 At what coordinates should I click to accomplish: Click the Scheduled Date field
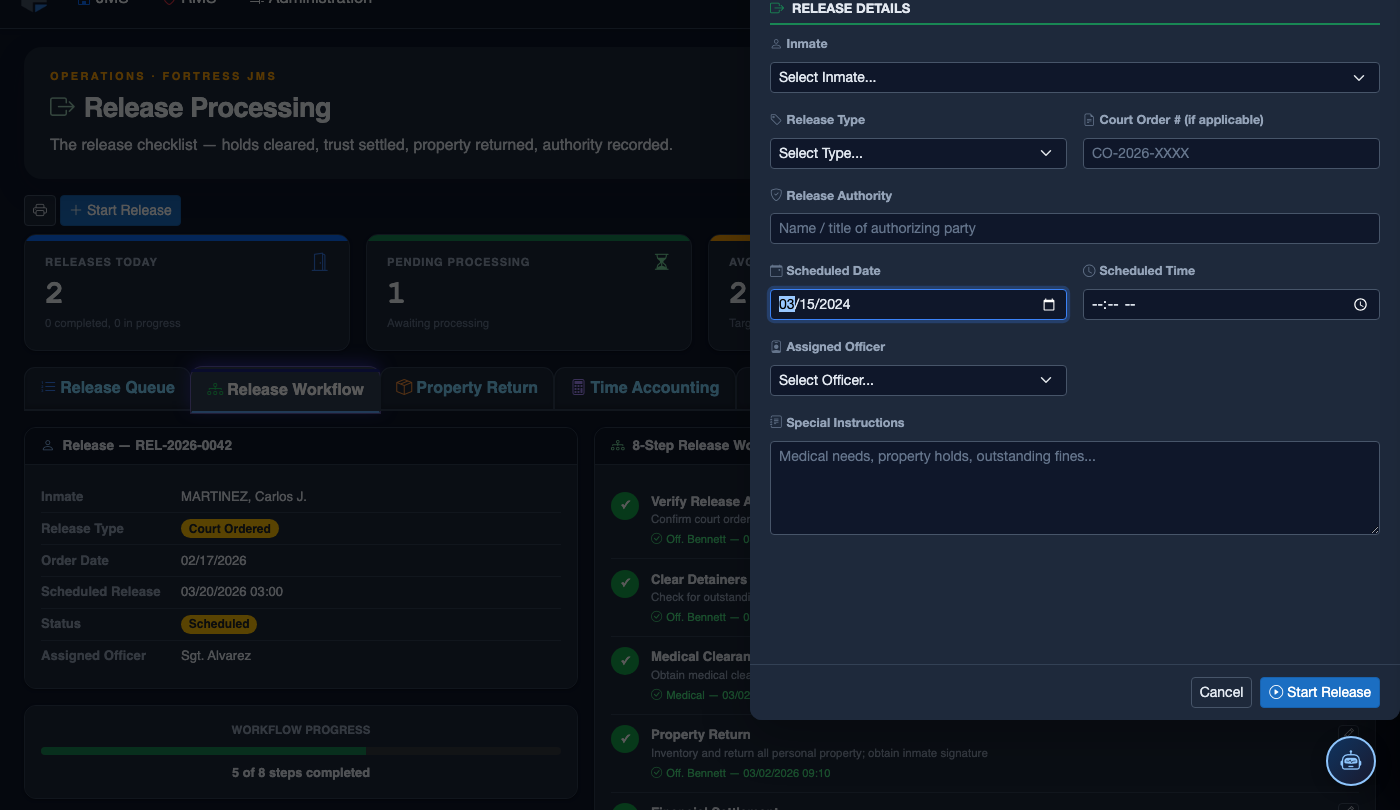pyautogui.click(x=918, y=304)
